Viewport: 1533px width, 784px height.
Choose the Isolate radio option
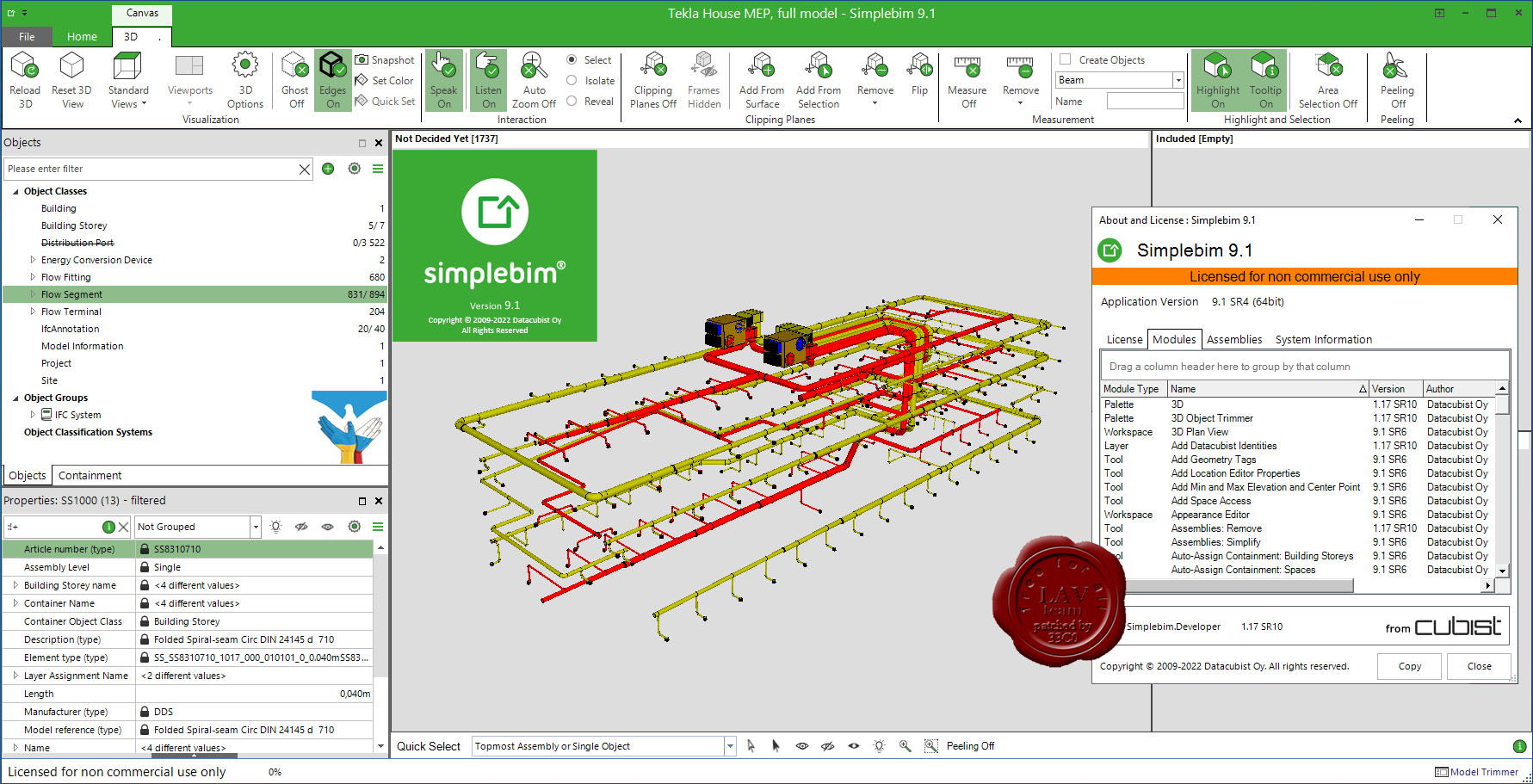pos(572,80)
